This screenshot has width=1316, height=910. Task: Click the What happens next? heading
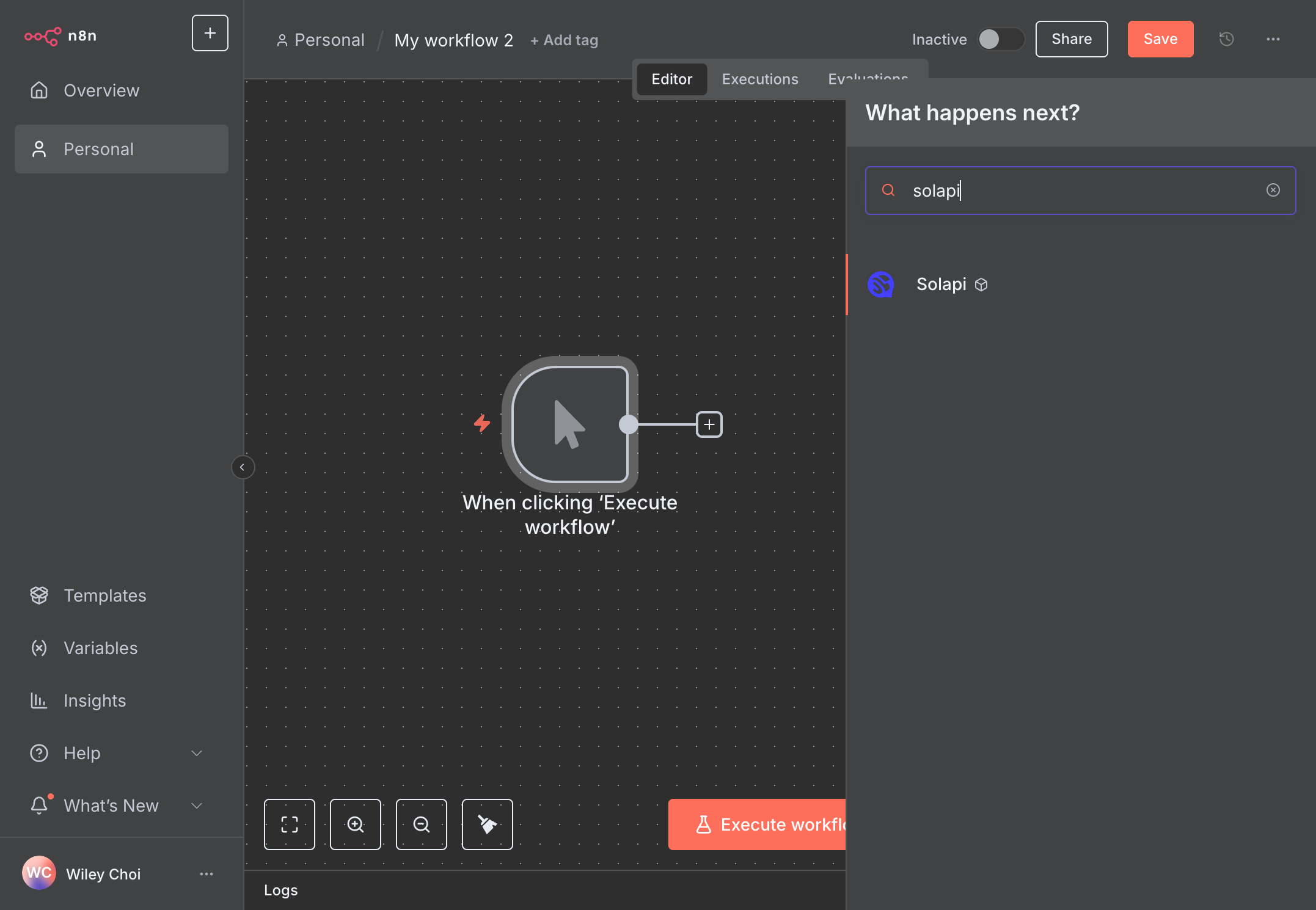click(x=973, y=113)
